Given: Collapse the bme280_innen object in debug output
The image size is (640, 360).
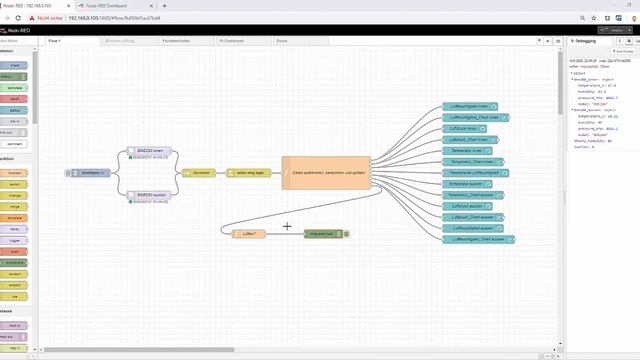Looking at the screenshot, I should pyautogui.click(x=572, y=79).
